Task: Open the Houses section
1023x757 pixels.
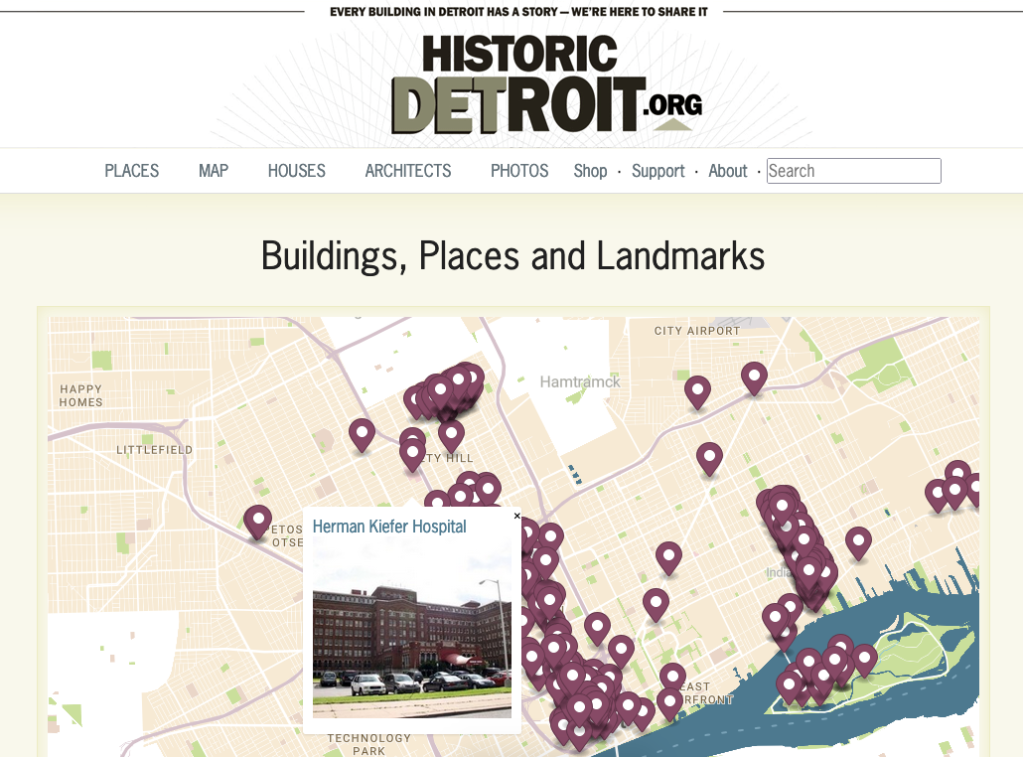Action: point(296,171)
